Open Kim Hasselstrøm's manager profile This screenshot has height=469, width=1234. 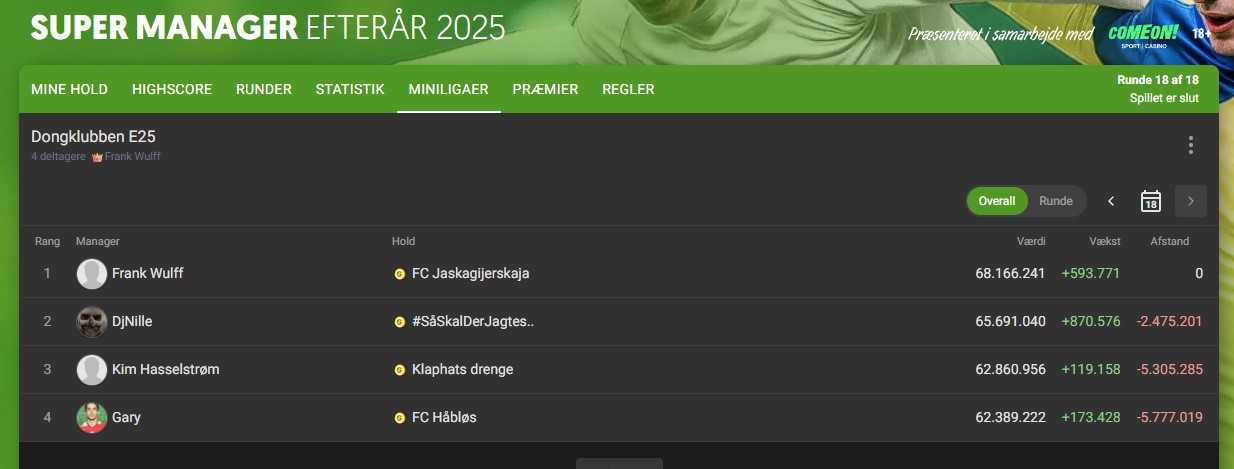(x=166, y=370)
